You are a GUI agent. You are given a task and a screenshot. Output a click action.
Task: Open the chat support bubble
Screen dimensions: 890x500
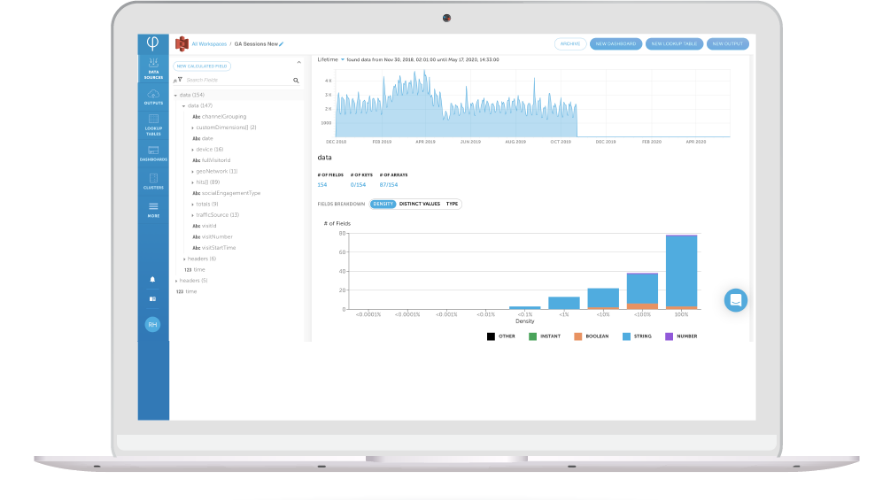point(736,299)
